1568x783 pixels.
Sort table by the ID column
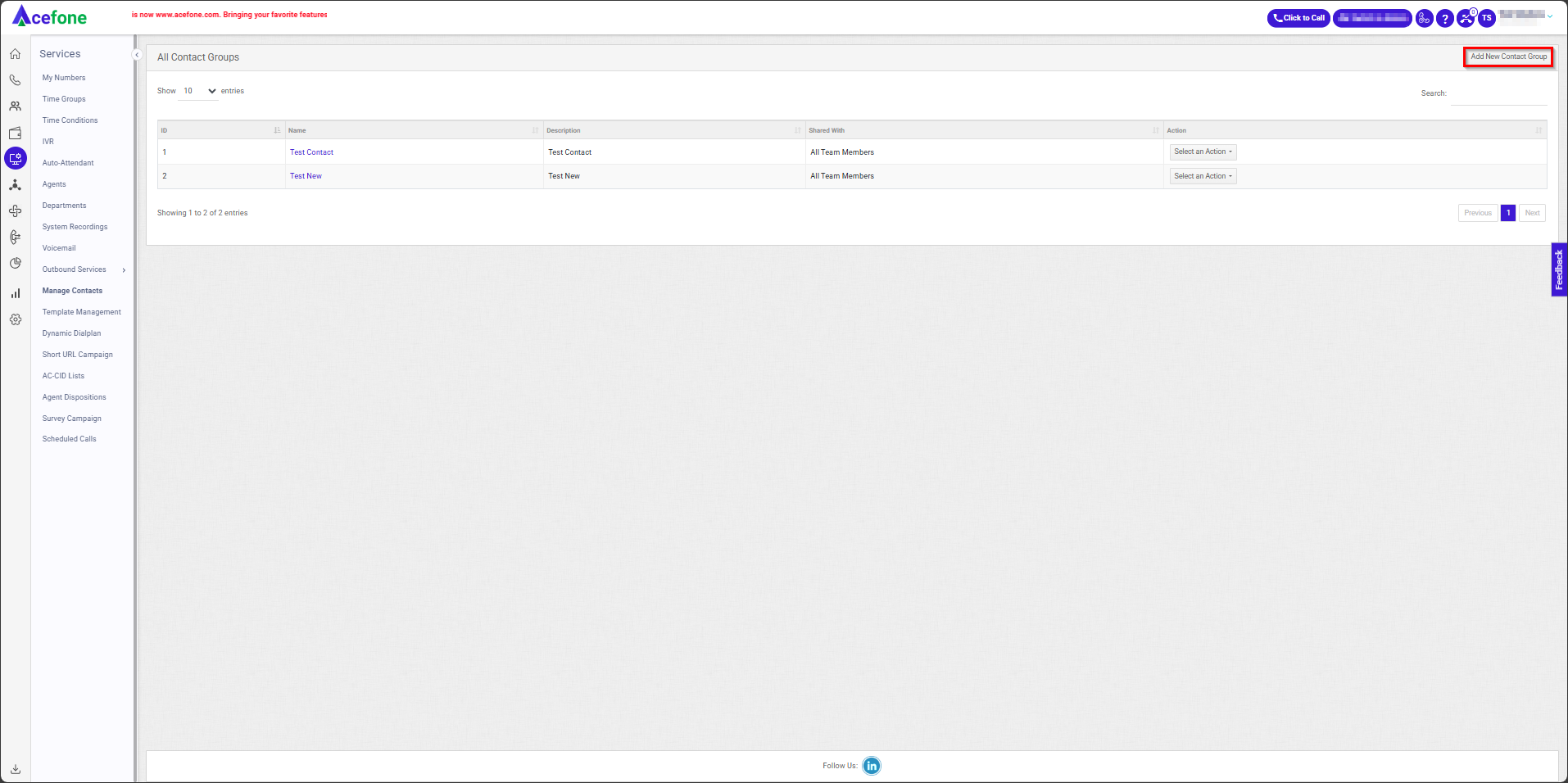[220, 130]
